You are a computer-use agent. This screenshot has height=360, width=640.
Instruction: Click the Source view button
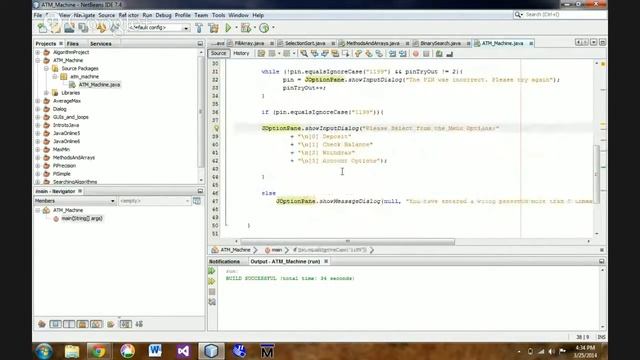click(218, 53)
